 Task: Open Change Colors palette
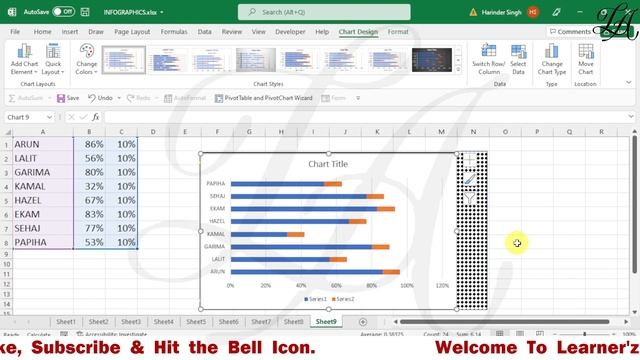pyautogui.click(x=87, y=59)
